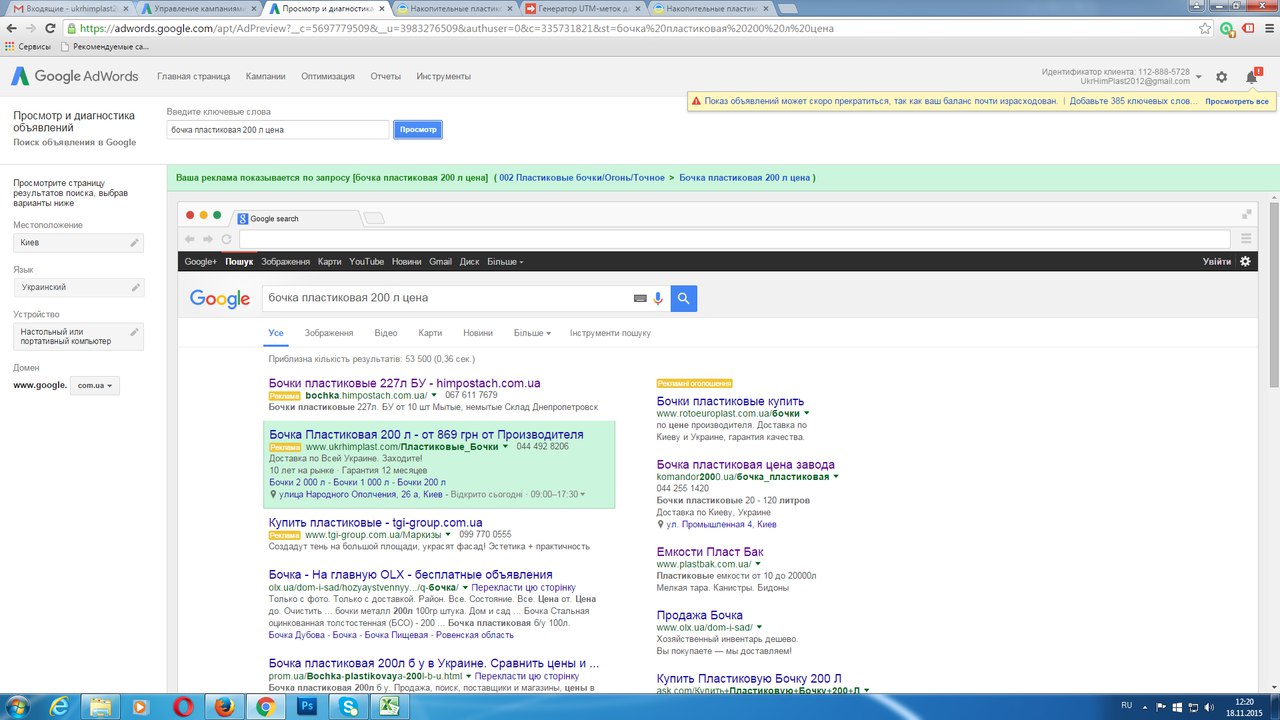Screen dimensions: 1280x720
Task: Click the Просмотр button
Action: (x=417, y=130)
